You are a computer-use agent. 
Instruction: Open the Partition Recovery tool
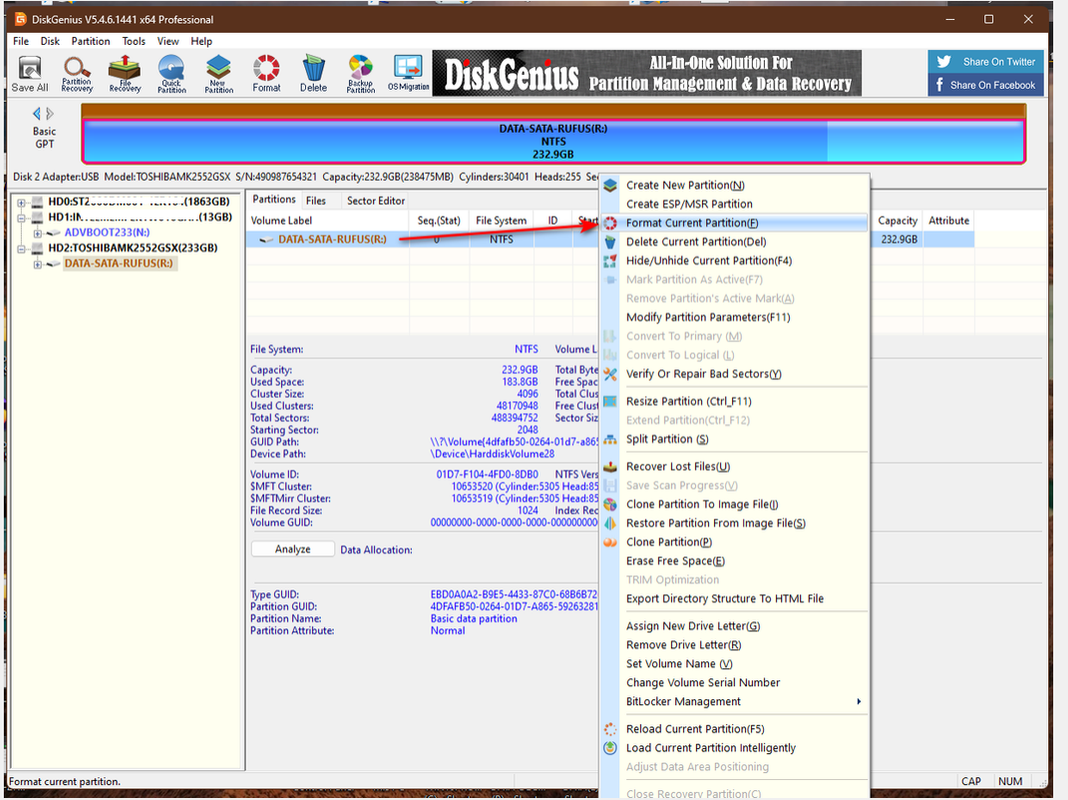coord(77,74)
